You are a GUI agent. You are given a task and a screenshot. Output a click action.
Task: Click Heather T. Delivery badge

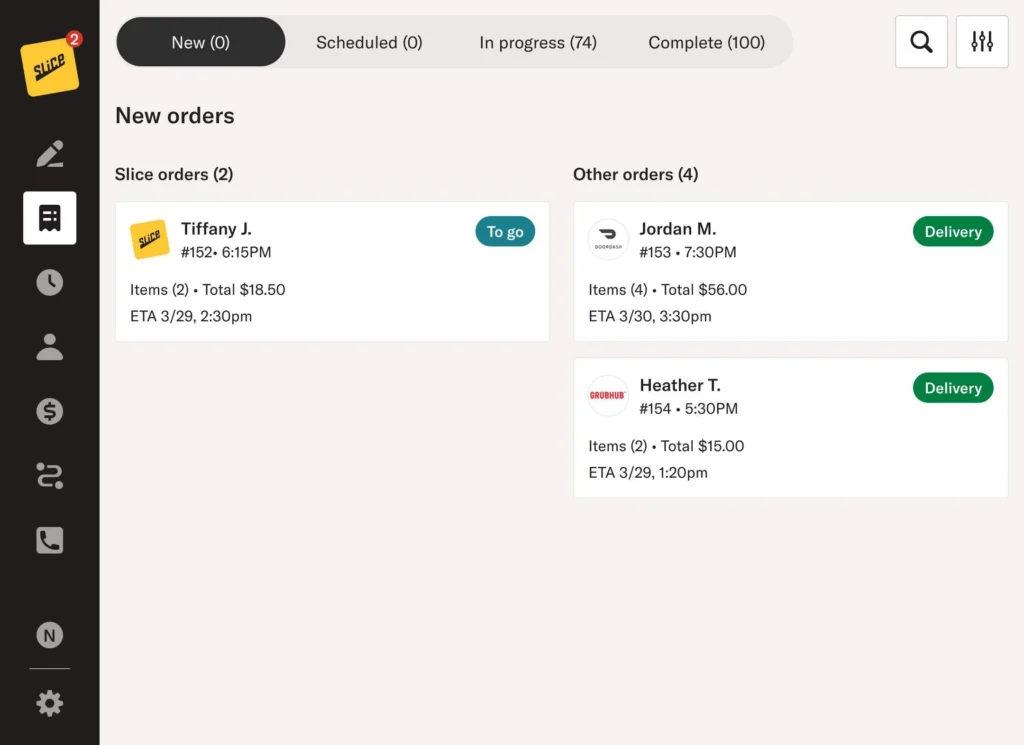(x=952, y=388)
